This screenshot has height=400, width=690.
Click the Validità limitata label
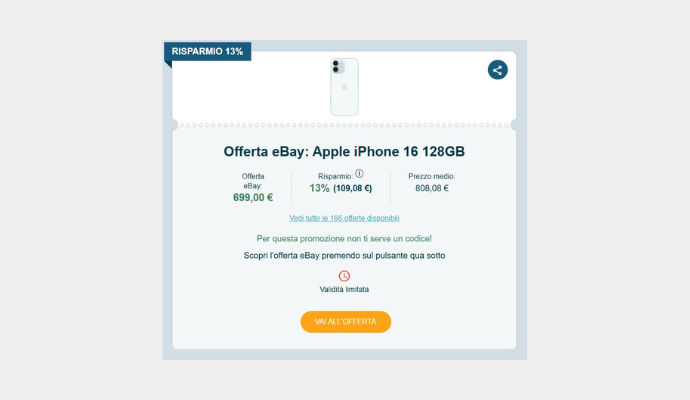(x=344, y=289)
